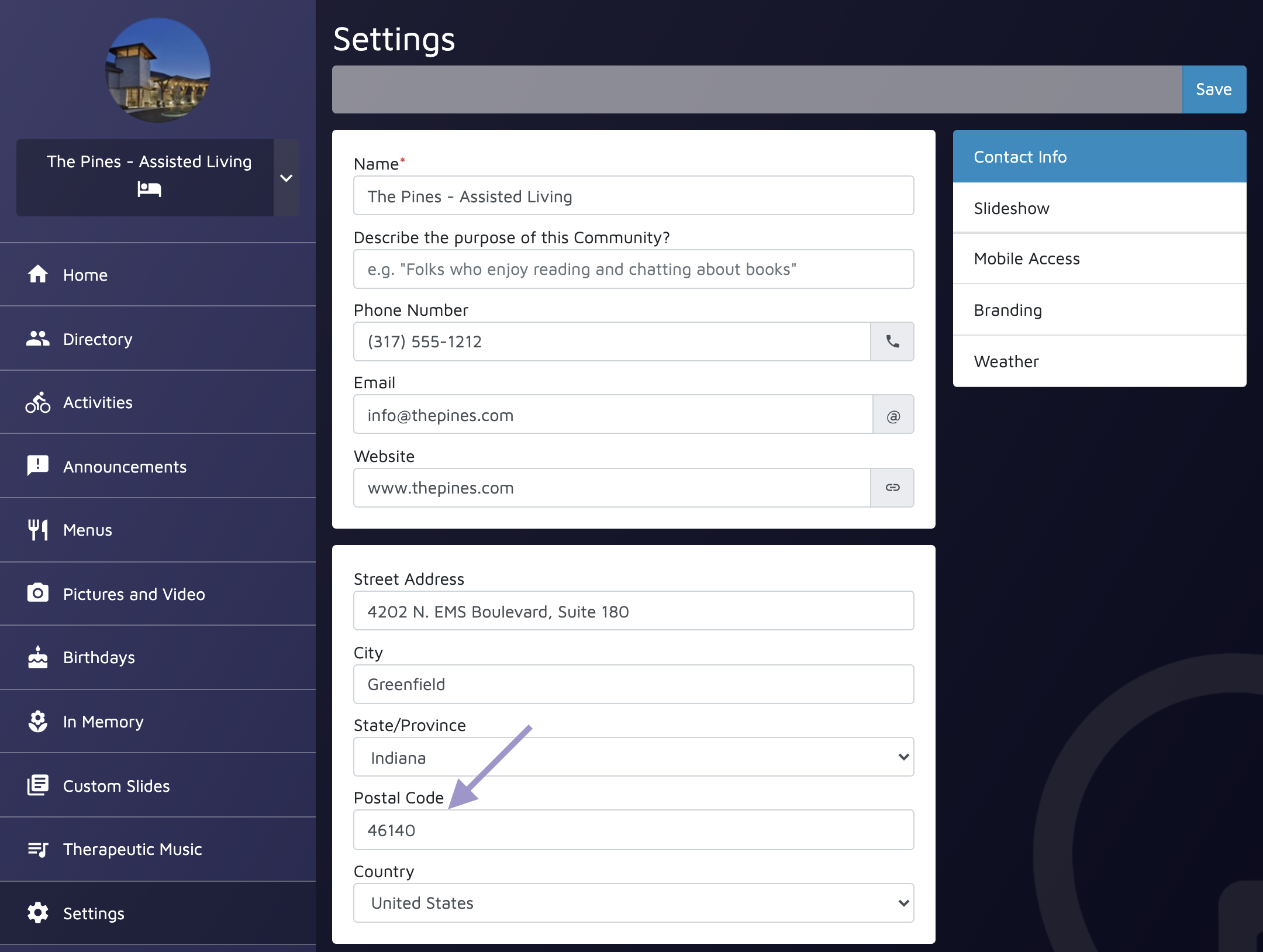
Task: Switch to the Weather settings tab
Action: (1099, 361)
